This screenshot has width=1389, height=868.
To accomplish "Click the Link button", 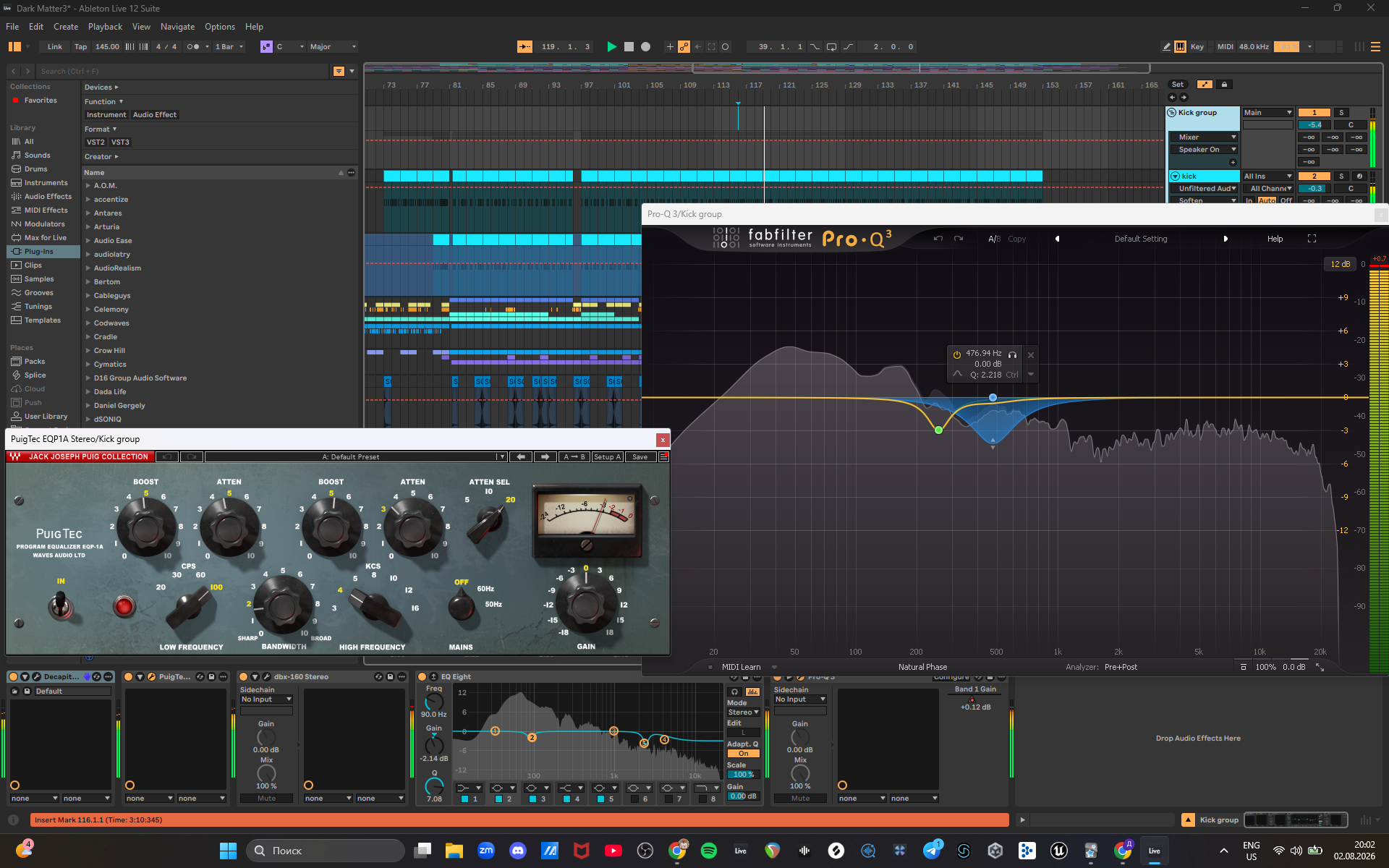I will pos(55,47).
